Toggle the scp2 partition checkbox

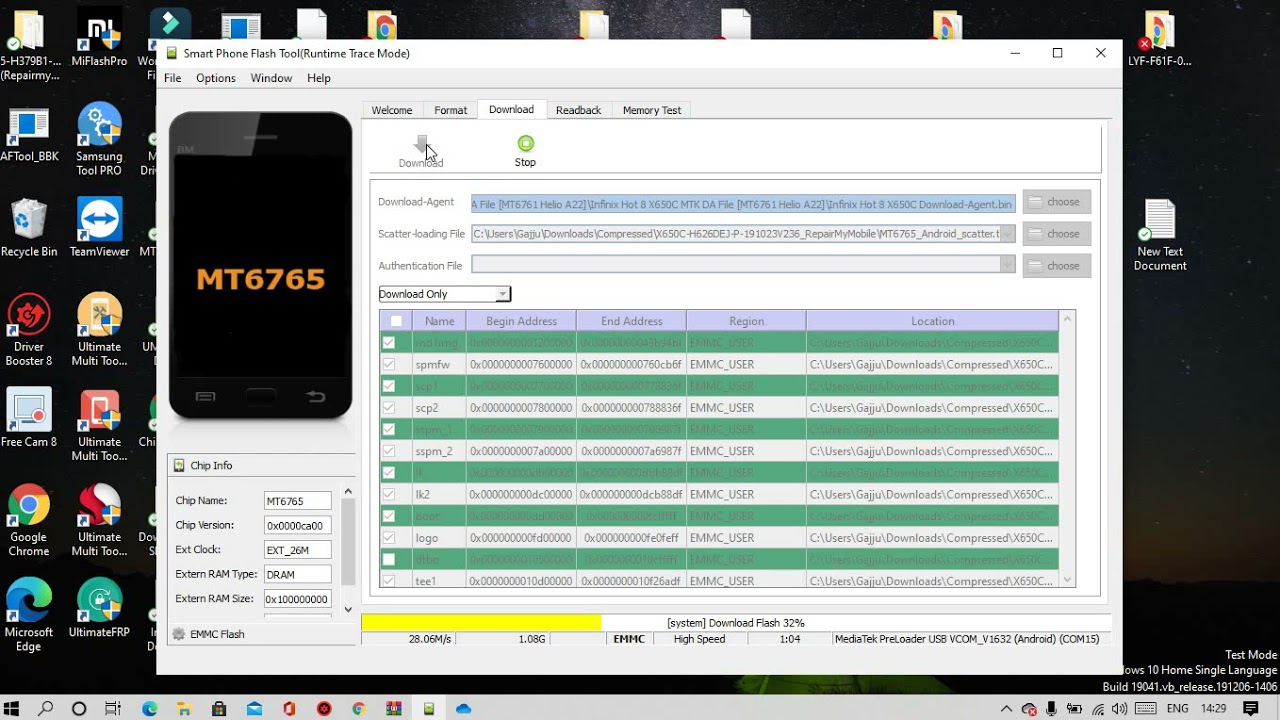389,408
